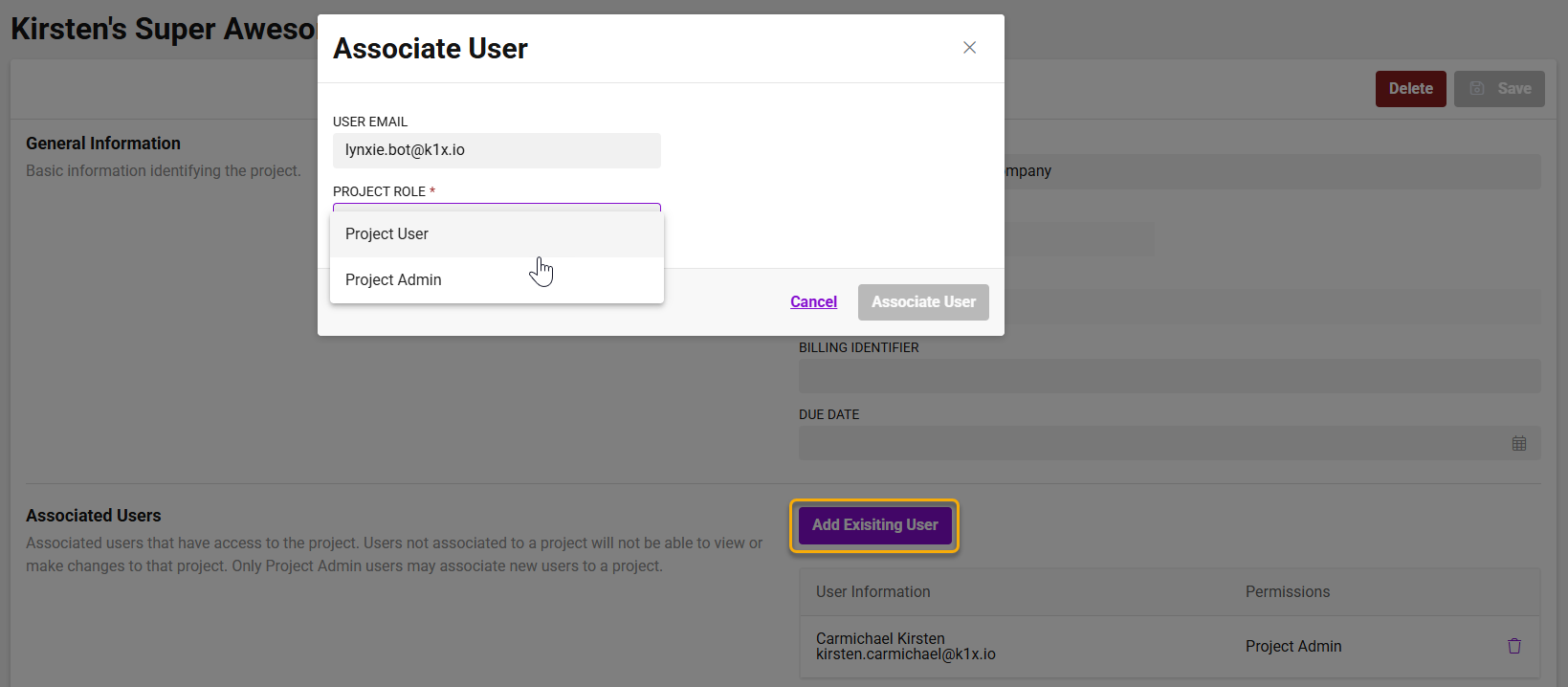Close the Associate User dialog
Image resolution: width=1568 pixels, height=687 pixels.
click(969, 48)
